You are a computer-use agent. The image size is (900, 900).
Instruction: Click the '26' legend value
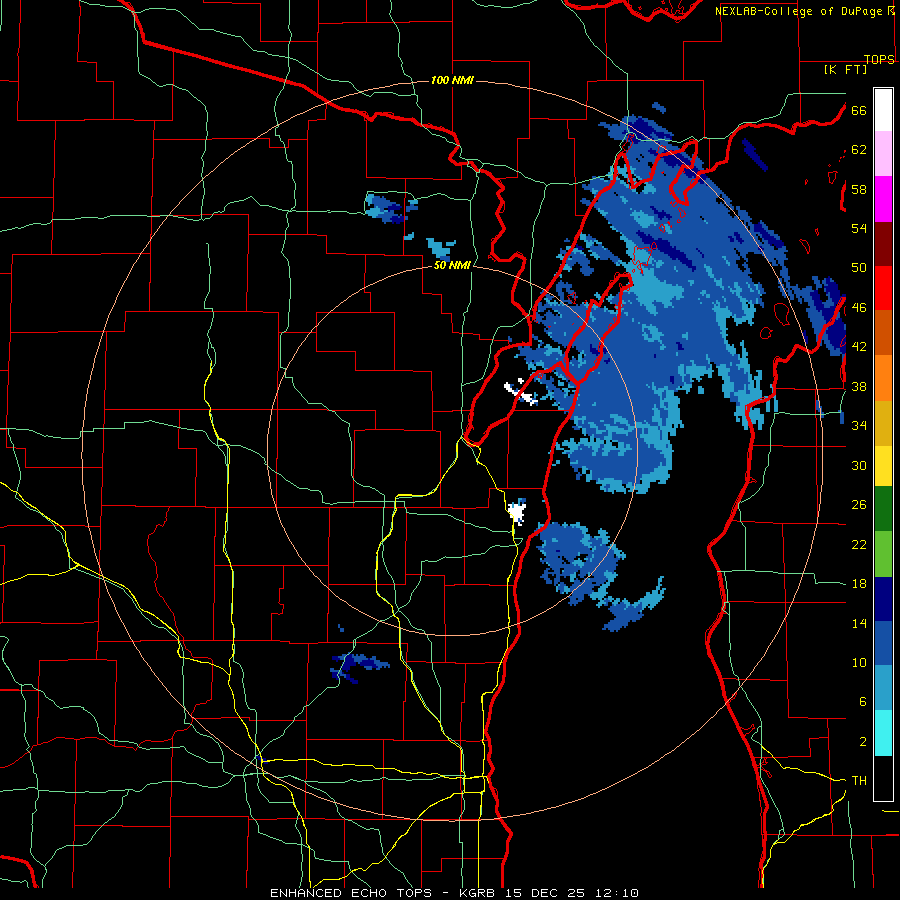pyautogui.click(x=859, y=505)
